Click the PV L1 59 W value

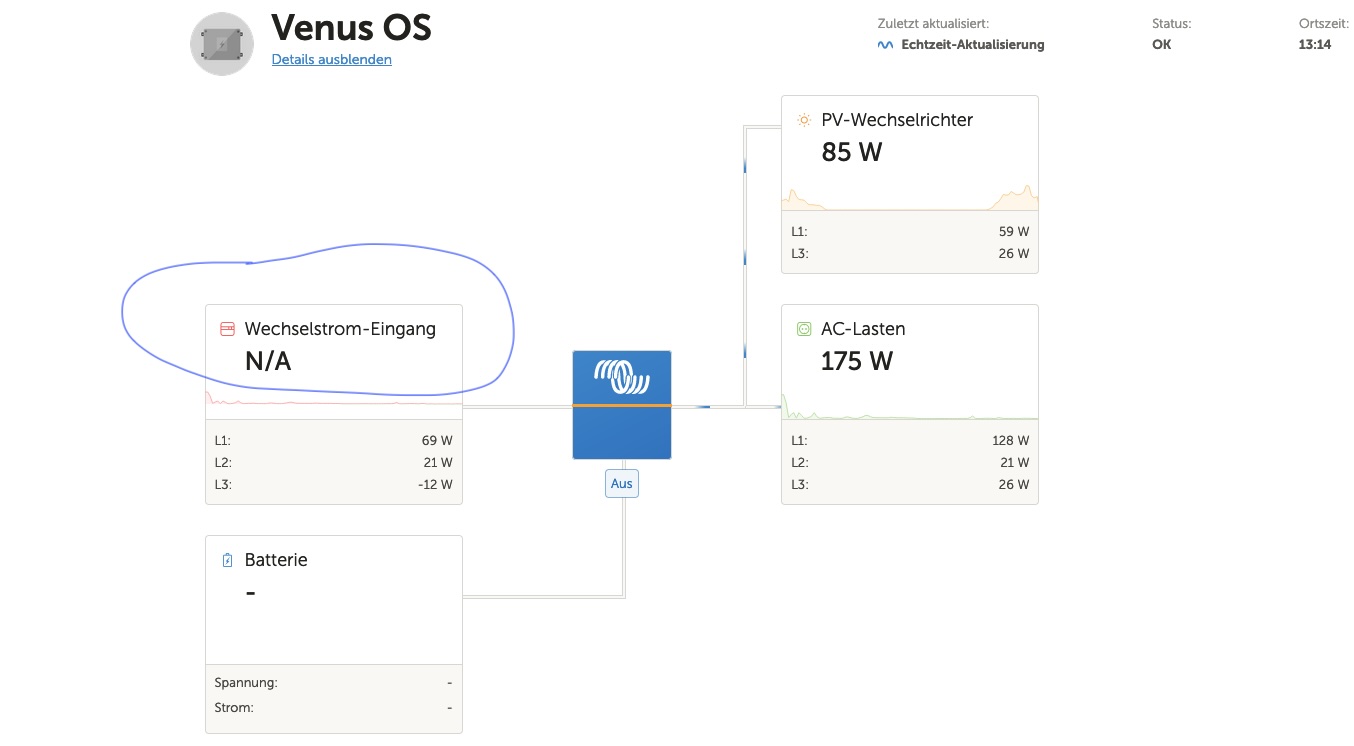[x=1014, y=231]
